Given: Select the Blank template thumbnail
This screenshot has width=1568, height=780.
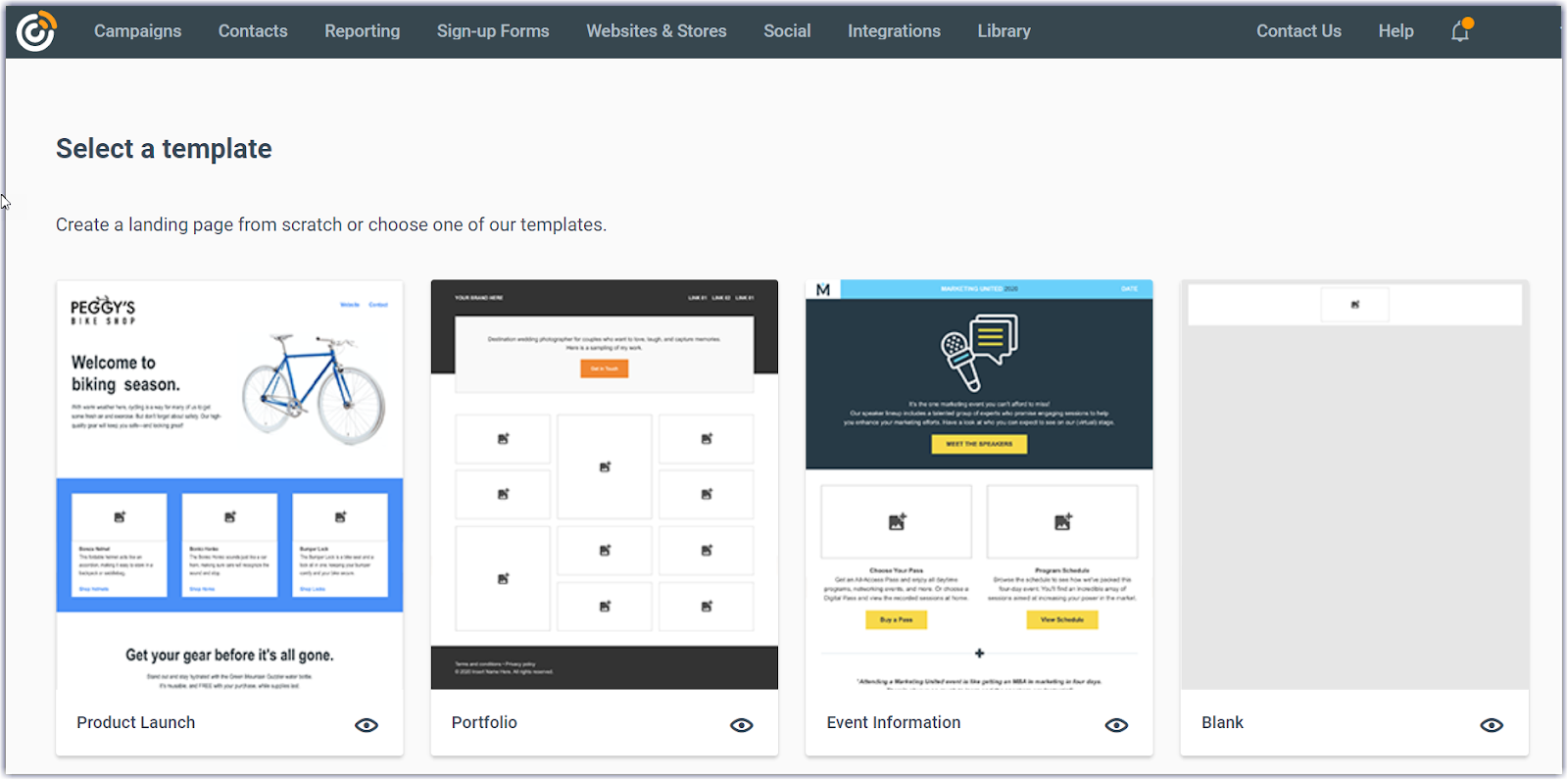Looking at the screenshot, I should coord(1354,485).
